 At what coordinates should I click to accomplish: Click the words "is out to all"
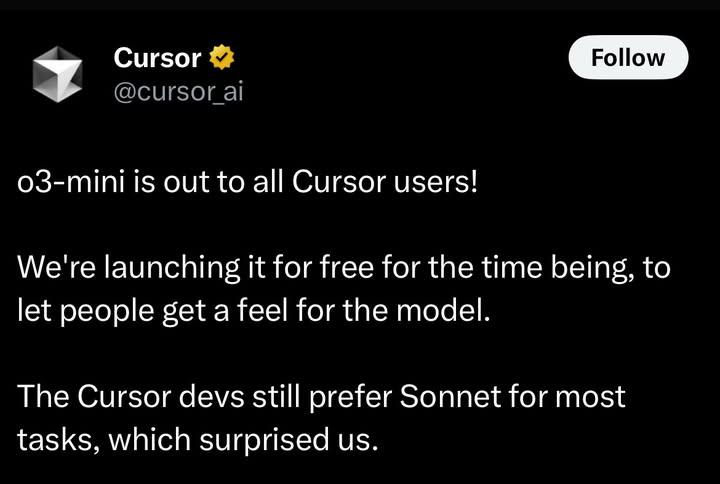point(194,186)
